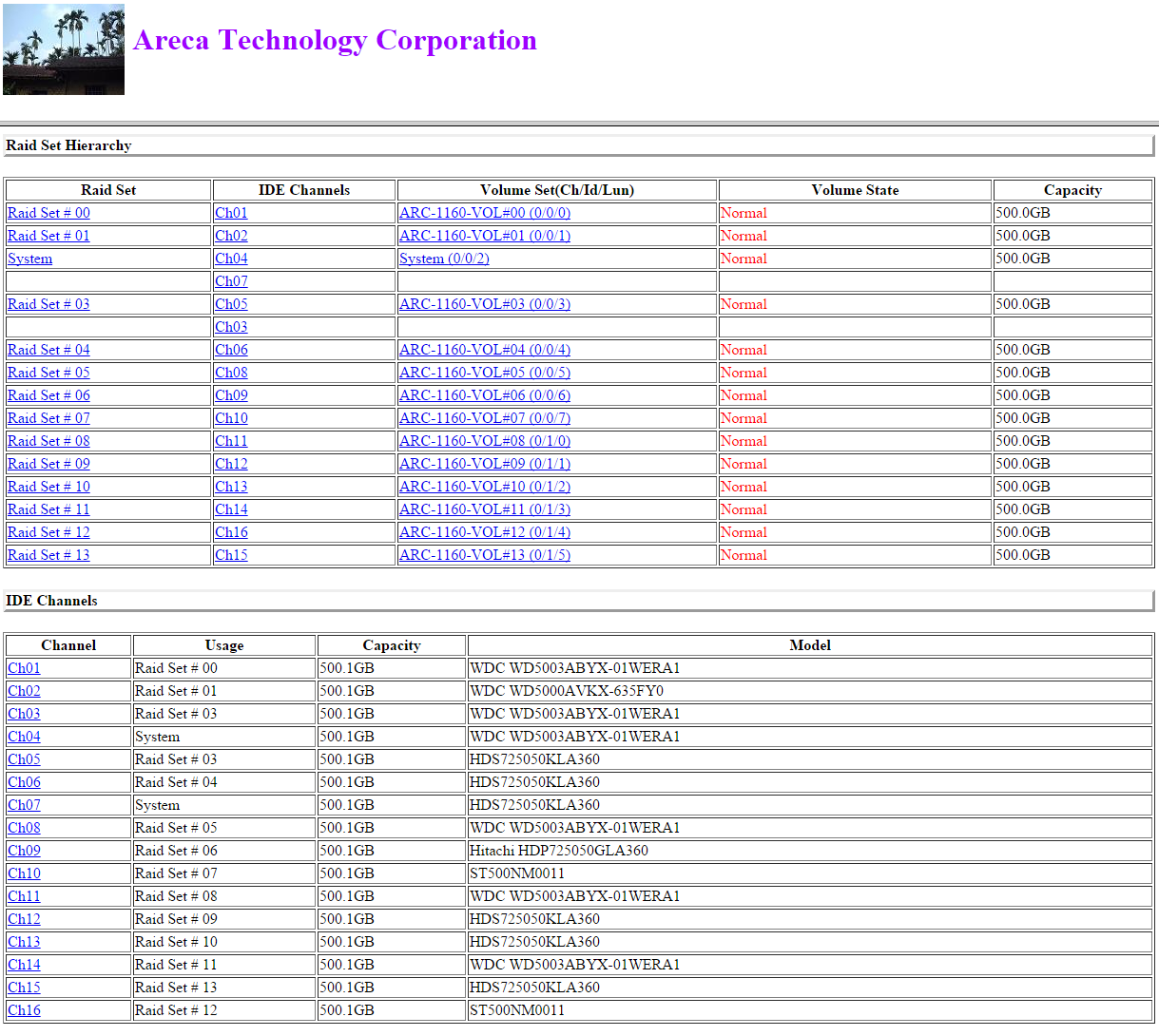Open volume ARC-1160-VOL#01 (0/0/1)

[485, 236]
